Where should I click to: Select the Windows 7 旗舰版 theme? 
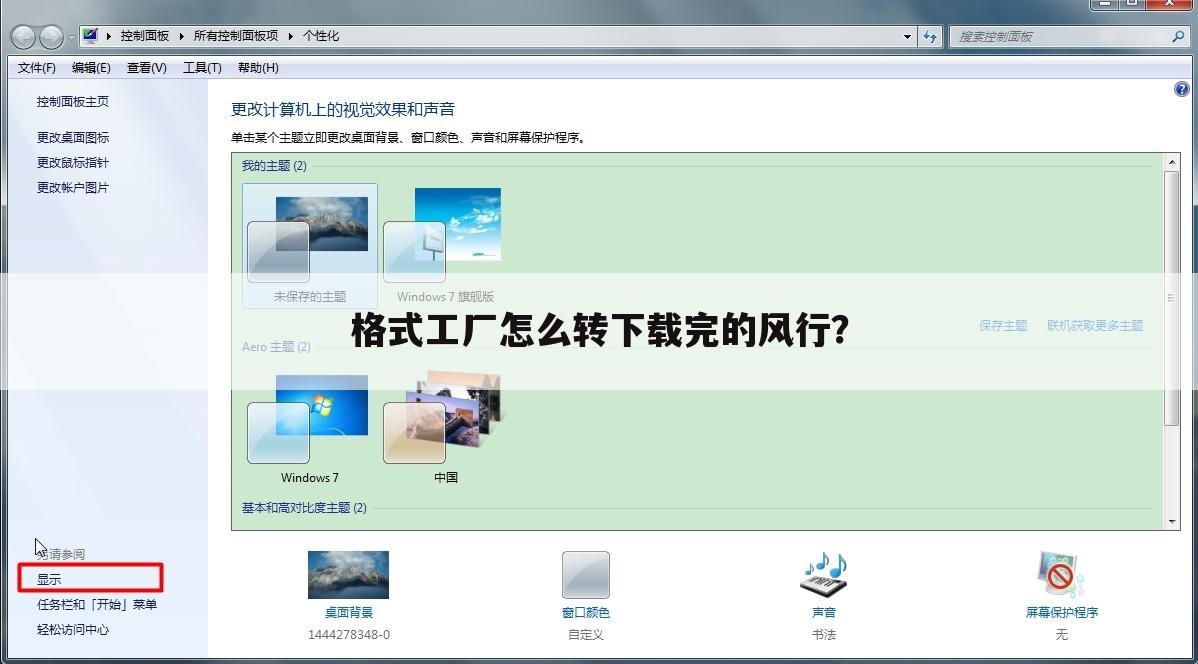point(445,245)
